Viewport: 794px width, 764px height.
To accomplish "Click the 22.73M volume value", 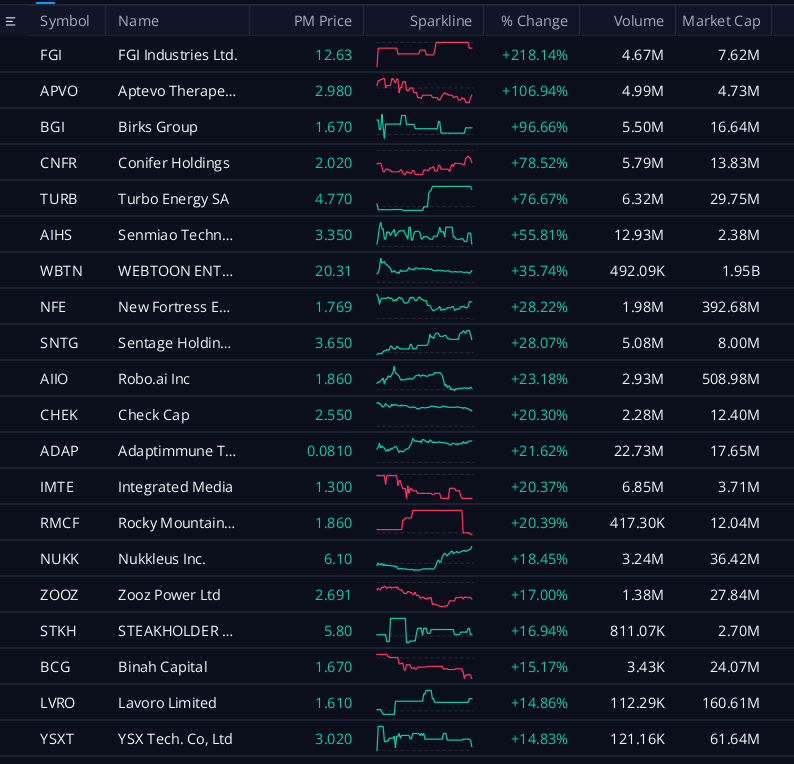I will click(639, 450).
